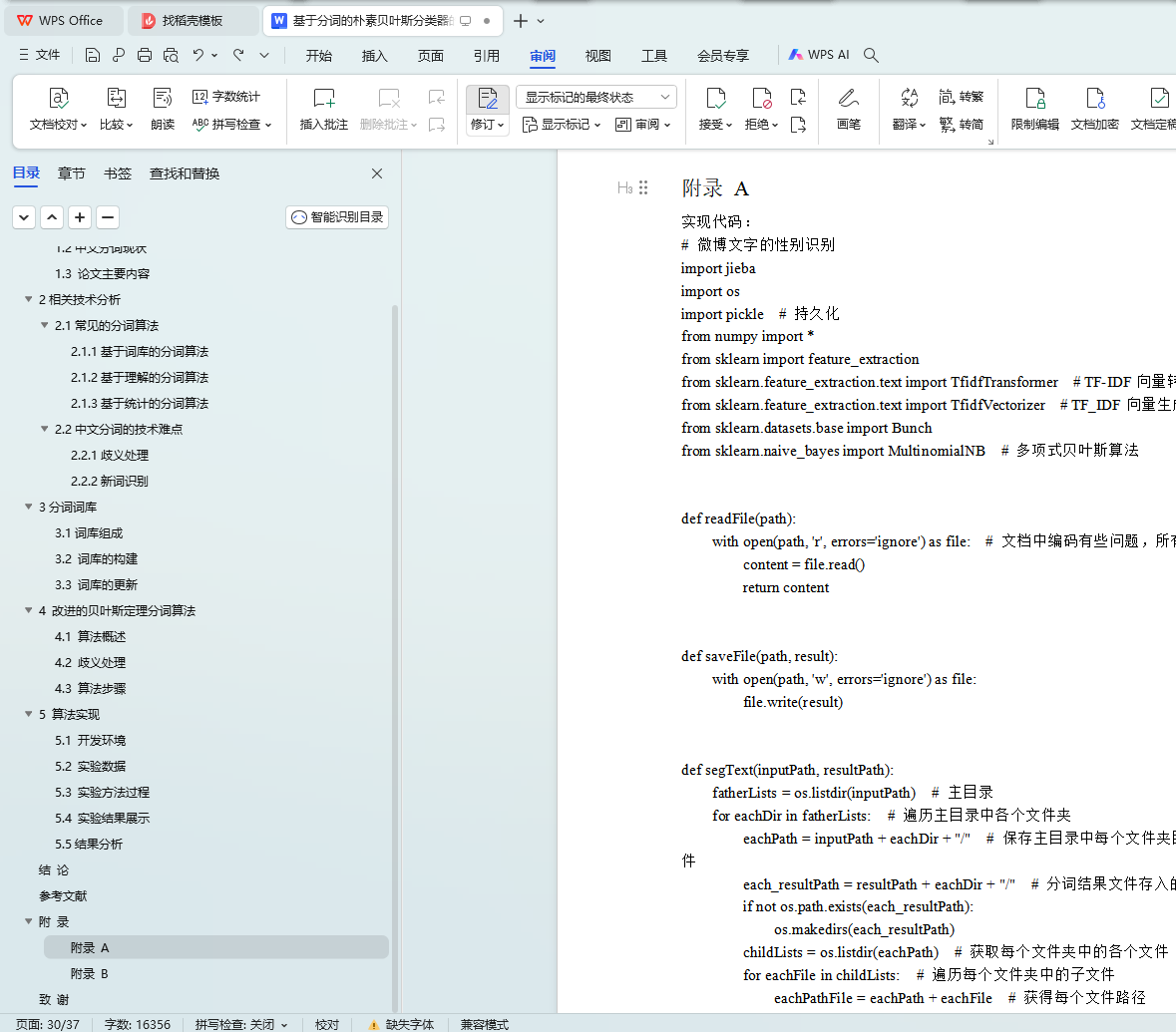The height and width of the screenshot is (1032, 1176).
Task: Click the outline move-down arrow button
Action: 24,217
